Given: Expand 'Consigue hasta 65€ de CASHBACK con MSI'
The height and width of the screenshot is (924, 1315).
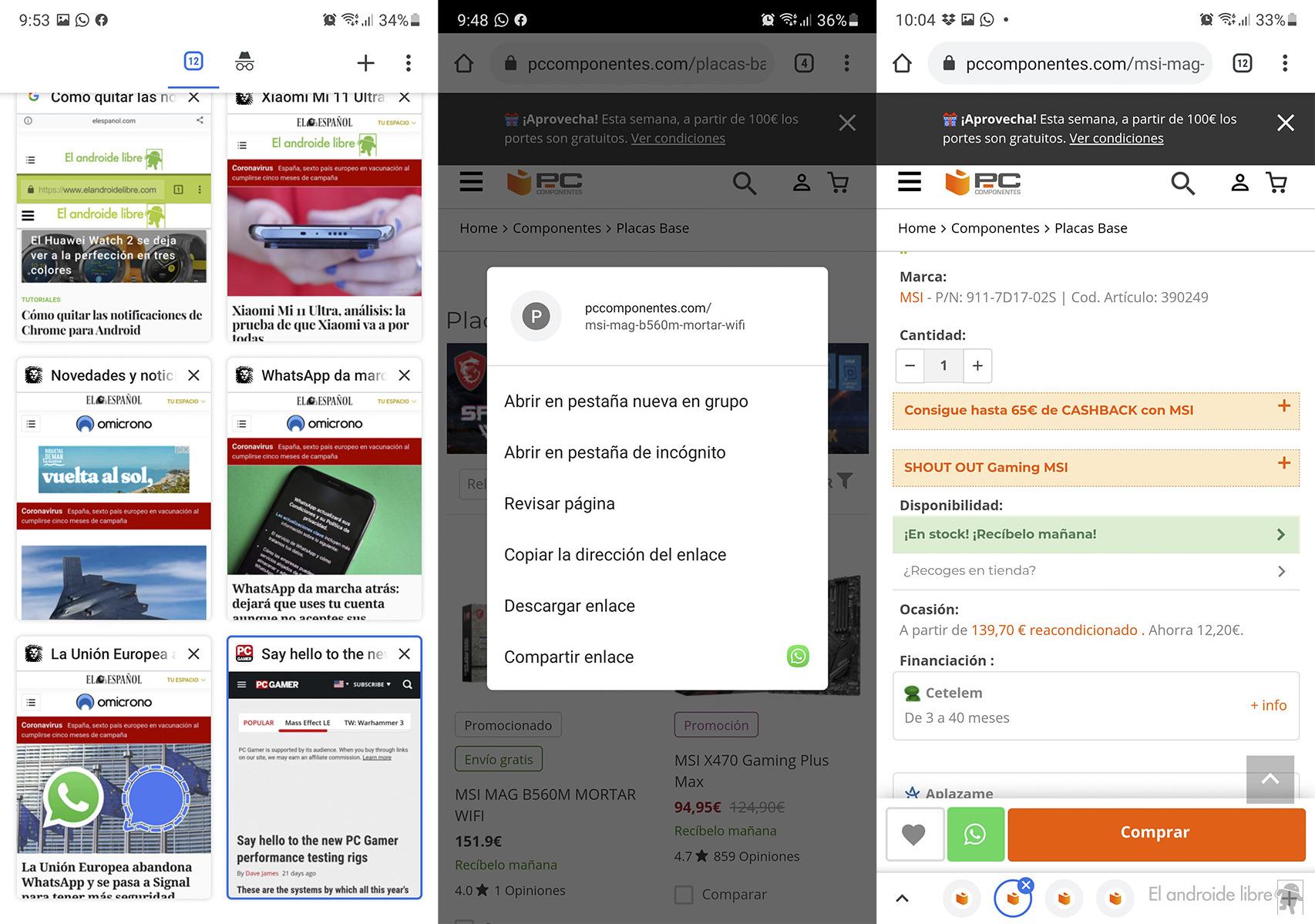Looking at the screenshot, I should pyautogui.click(x=1096, y=411).
